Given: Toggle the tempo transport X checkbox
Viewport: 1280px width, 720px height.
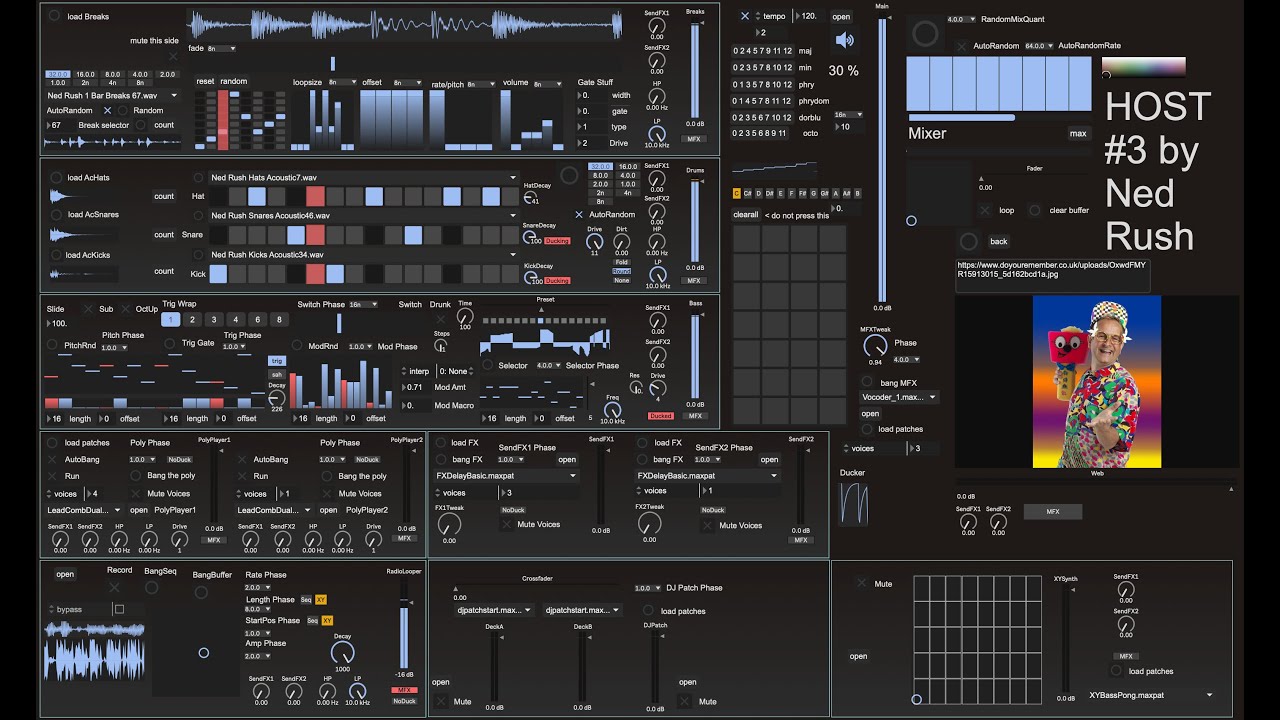Looking at the screenshot, I should coord(745,16).
